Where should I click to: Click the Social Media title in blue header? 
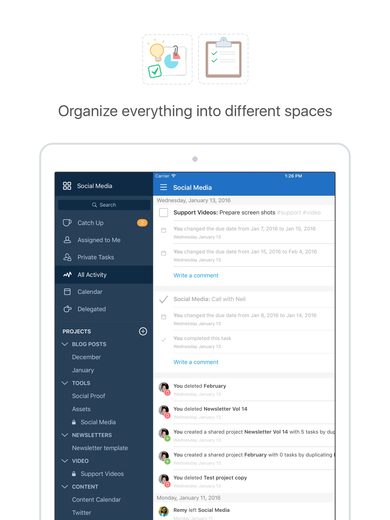[x=192, y=187]
